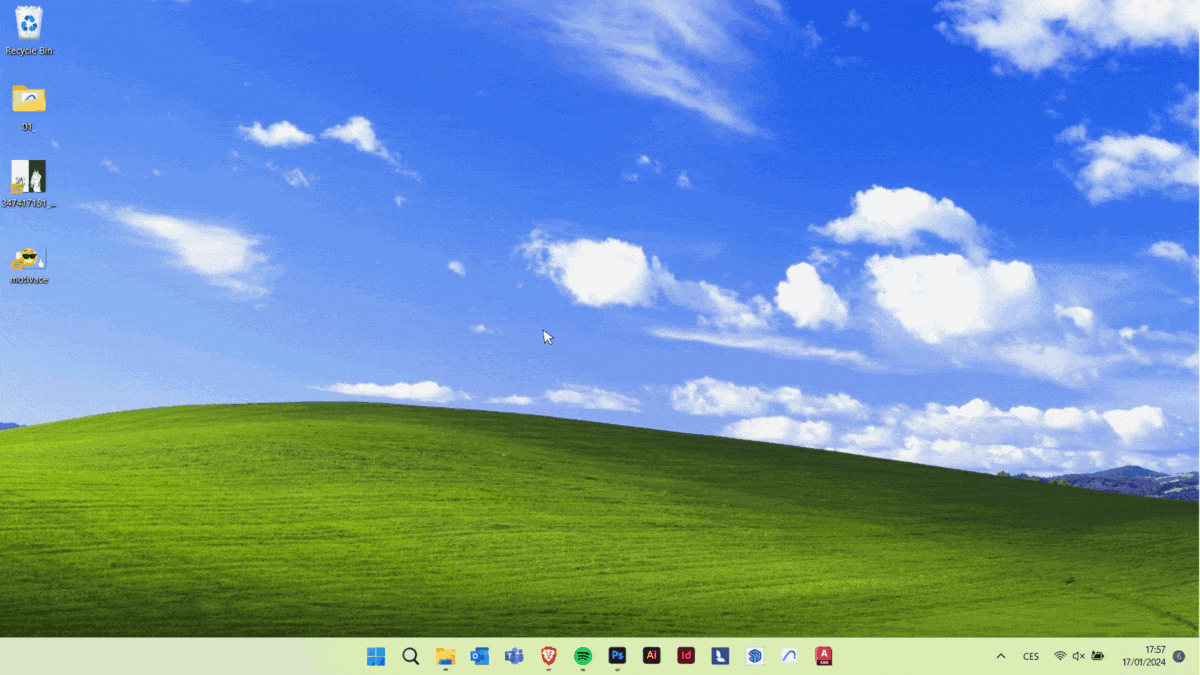Launch File Explorer from the taskbar
1200x675 pixels.
[446, 656]
